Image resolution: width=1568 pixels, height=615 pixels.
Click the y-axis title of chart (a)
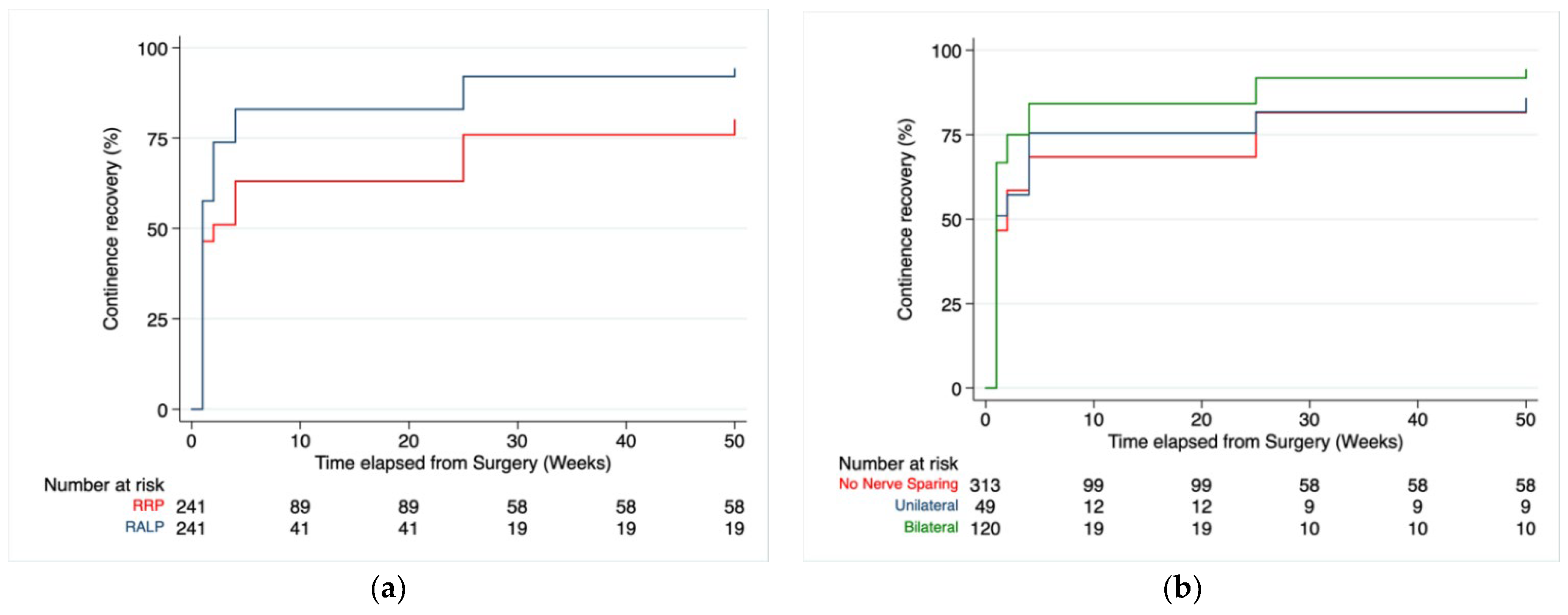click(x=111, y=229)
